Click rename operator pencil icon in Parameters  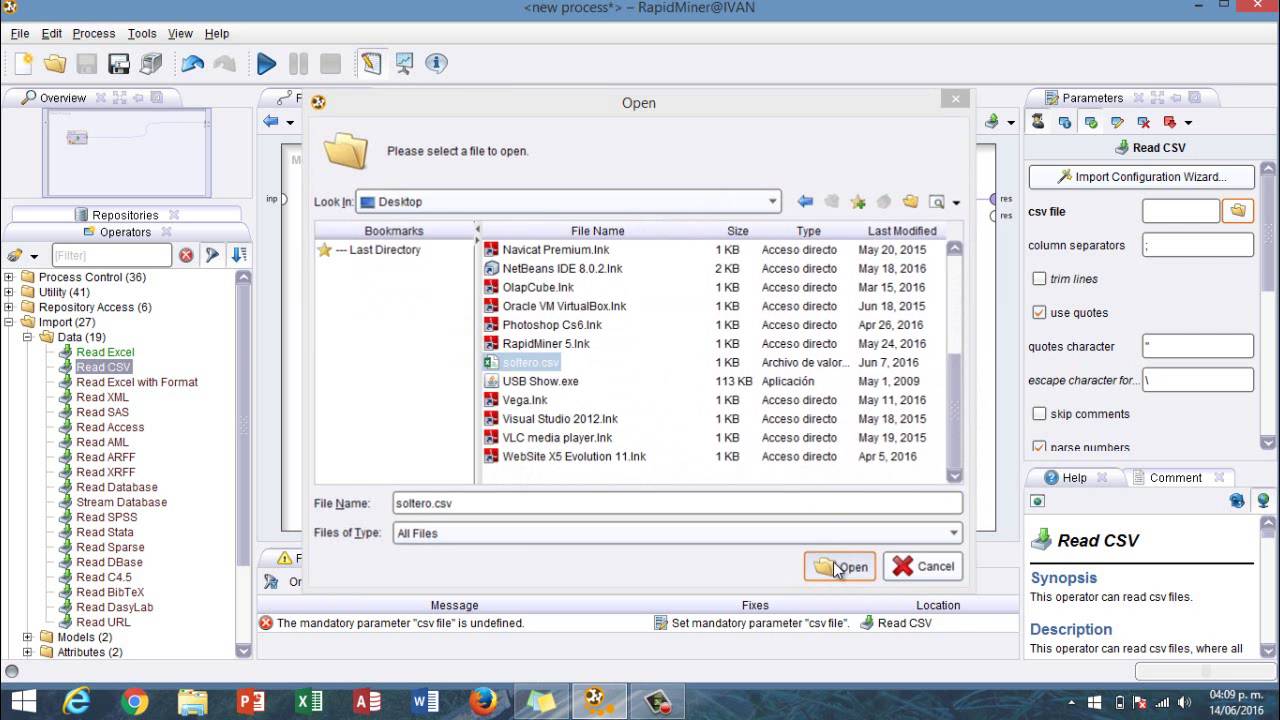(x=1117, y=123)
